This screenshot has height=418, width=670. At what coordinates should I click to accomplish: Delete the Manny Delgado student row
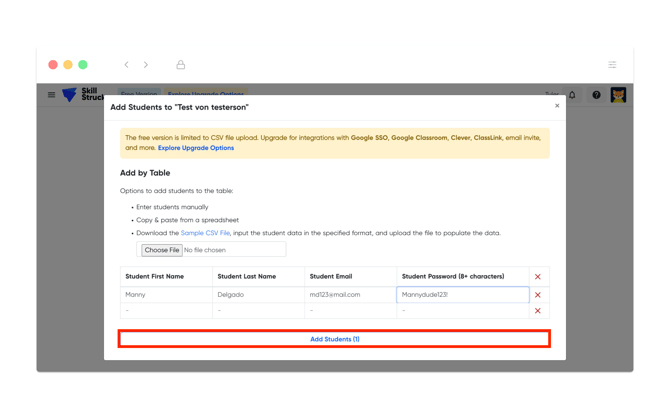click(x=537, y=295)
